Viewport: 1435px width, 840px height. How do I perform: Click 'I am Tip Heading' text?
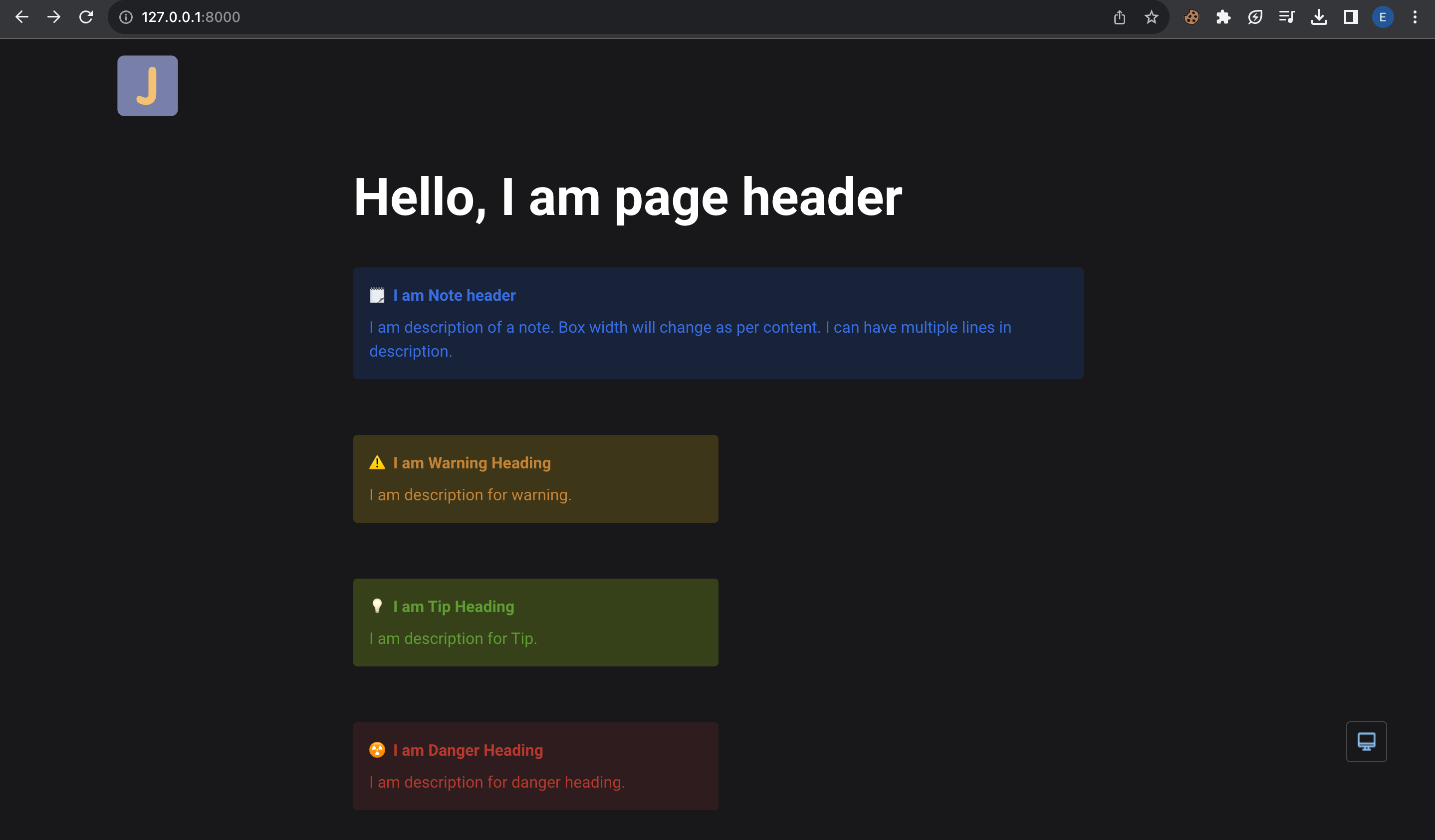(x=454, y=607)
